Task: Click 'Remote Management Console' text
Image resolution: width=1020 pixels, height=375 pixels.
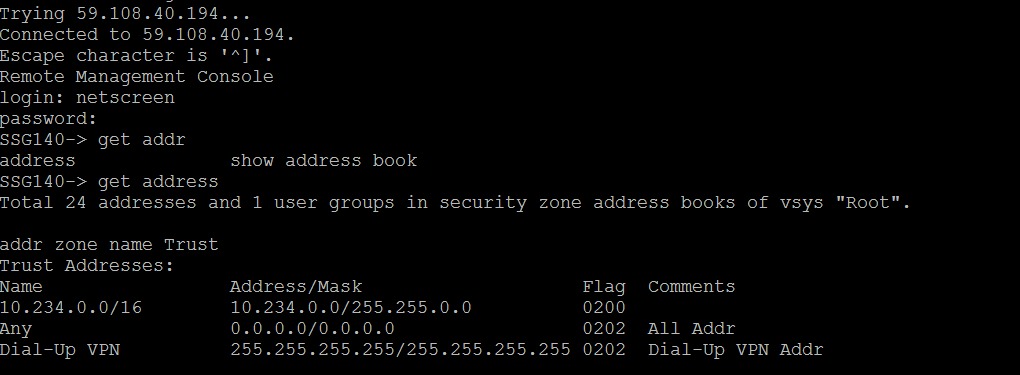Action: 137,77
